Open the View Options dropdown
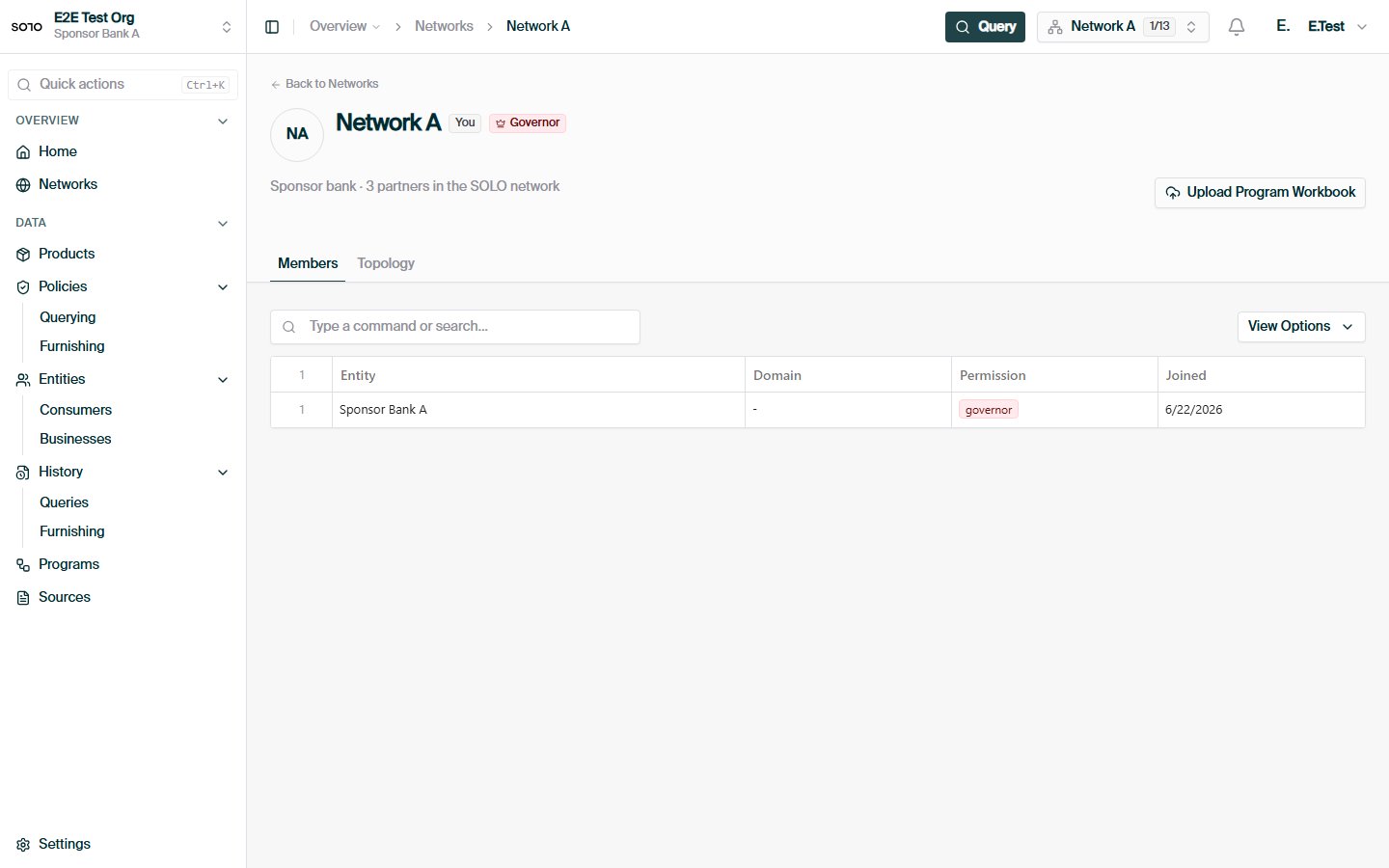The height and width of the screenshot is (868, 1389). [1301, 326]
